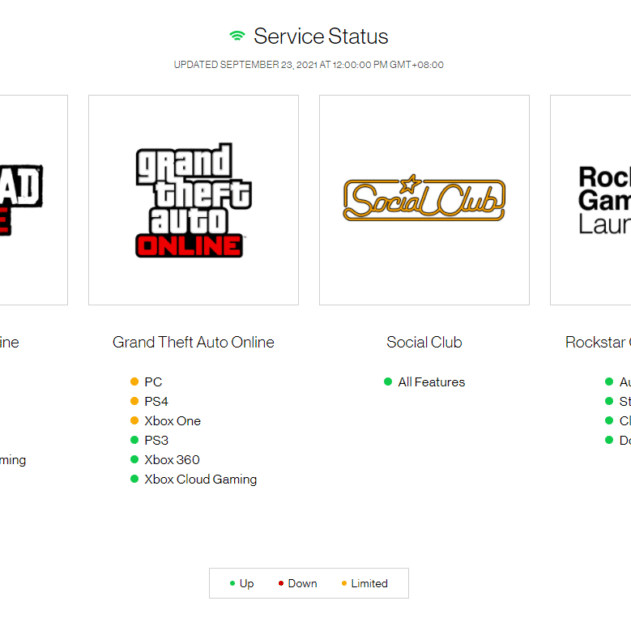Click the Up legend label

pyautogui.click(x=247, y=584)
